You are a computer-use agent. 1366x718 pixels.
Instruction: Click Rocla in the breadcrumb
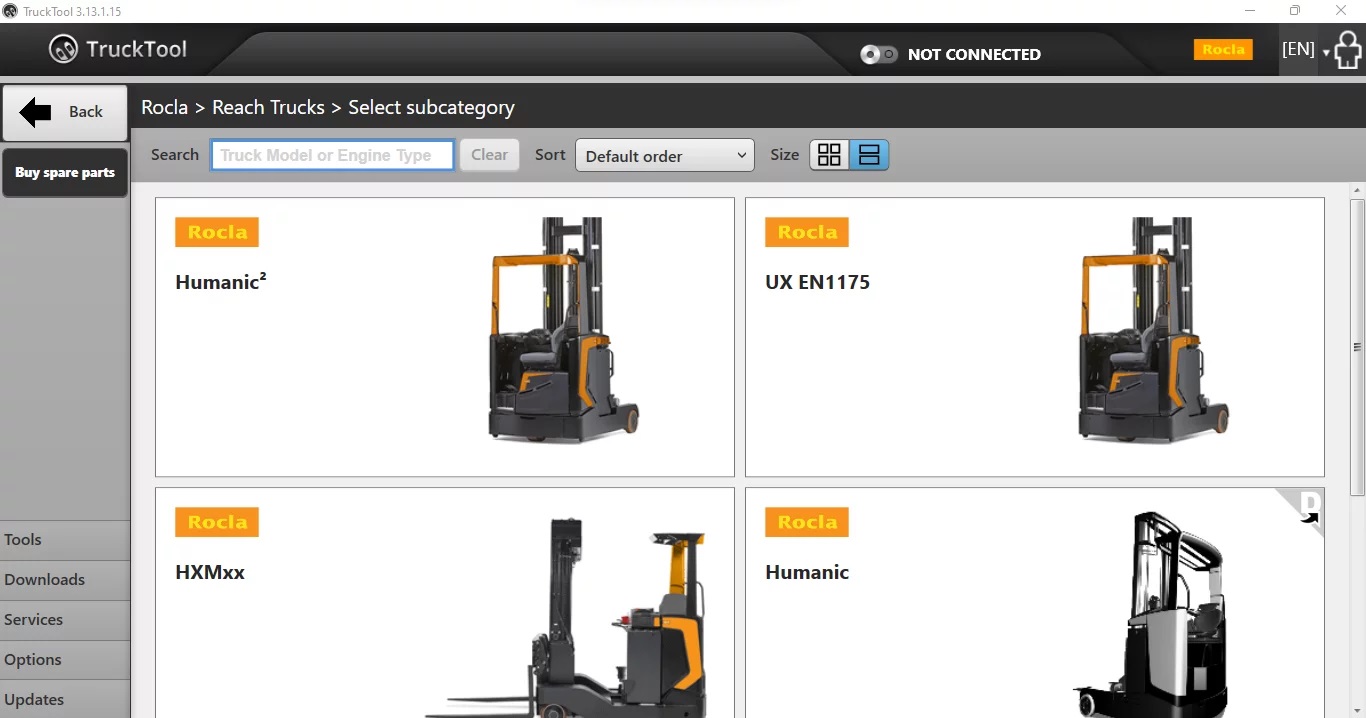pos(164,107)
